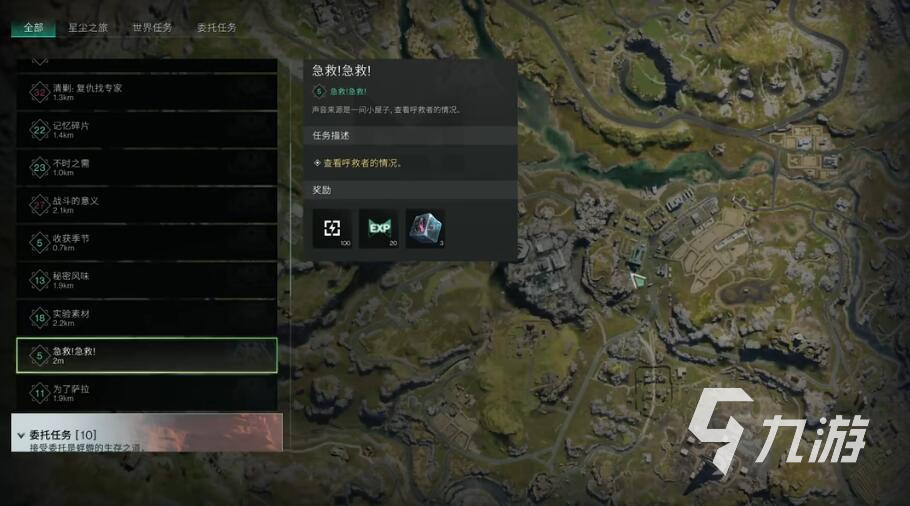Click the level 32 quest diamond icon
Viewport: 910px width, 506px height.
[39, 92]
